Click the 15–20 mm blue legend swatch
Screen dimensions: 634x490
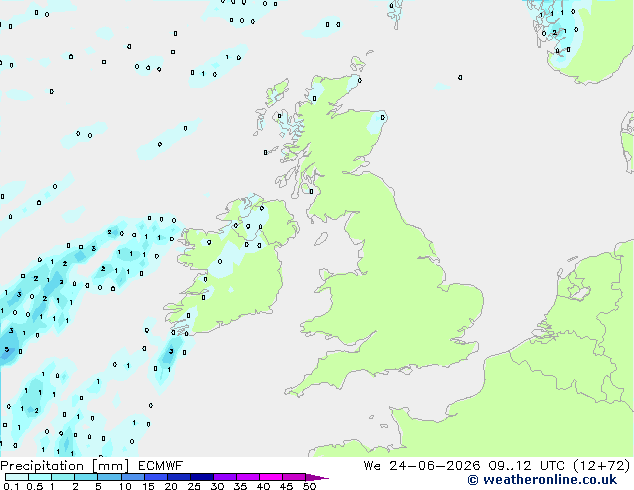155,477
